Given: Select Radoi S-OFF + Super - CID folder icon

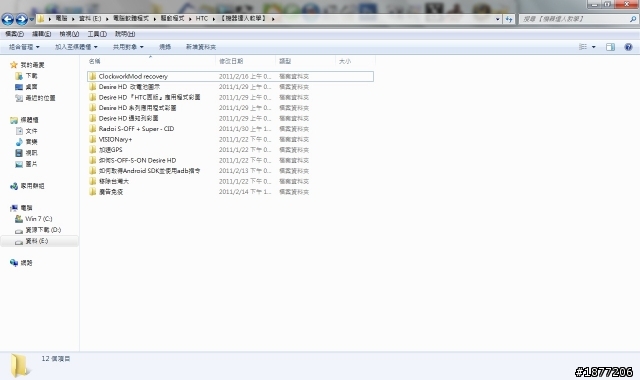Looking at the screenshot, I should click(93, 129).
